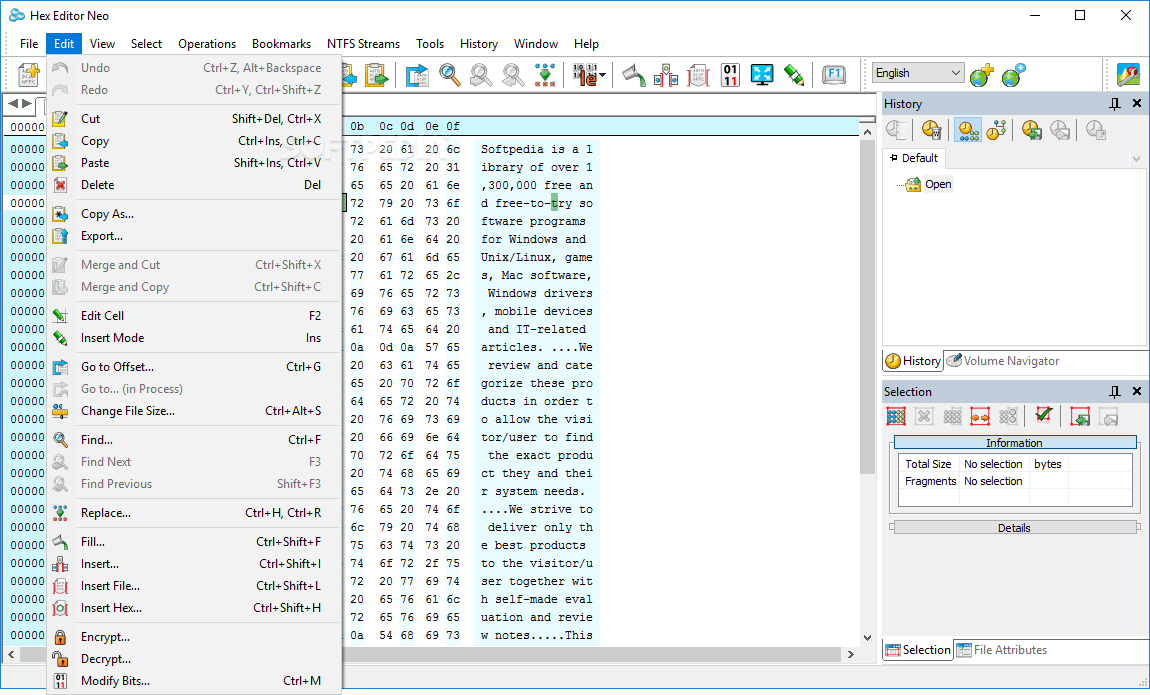Viewport: 1150px width, 695px height.
Task: Click scroll up arrow of hex view
Action: click(867, 133)
